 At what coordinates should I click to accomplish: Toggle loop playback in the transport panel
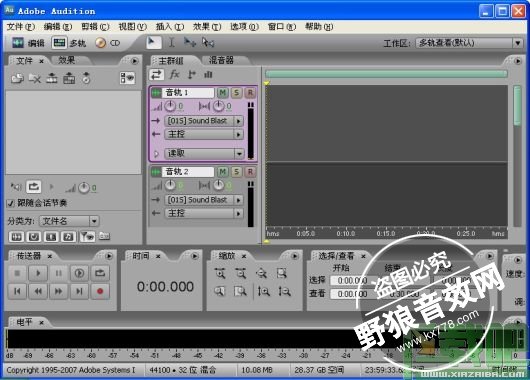coord(100,273)
